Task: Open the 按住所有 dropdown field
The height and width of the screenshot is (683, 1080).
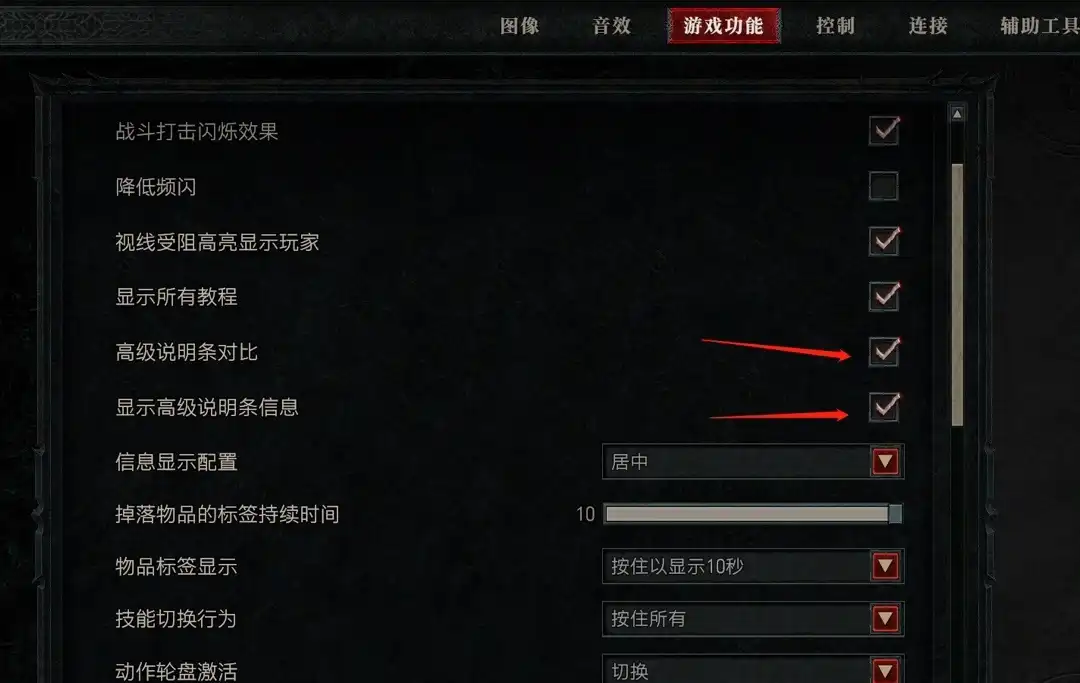Action: pyautogui.click(x=753, y=618)
